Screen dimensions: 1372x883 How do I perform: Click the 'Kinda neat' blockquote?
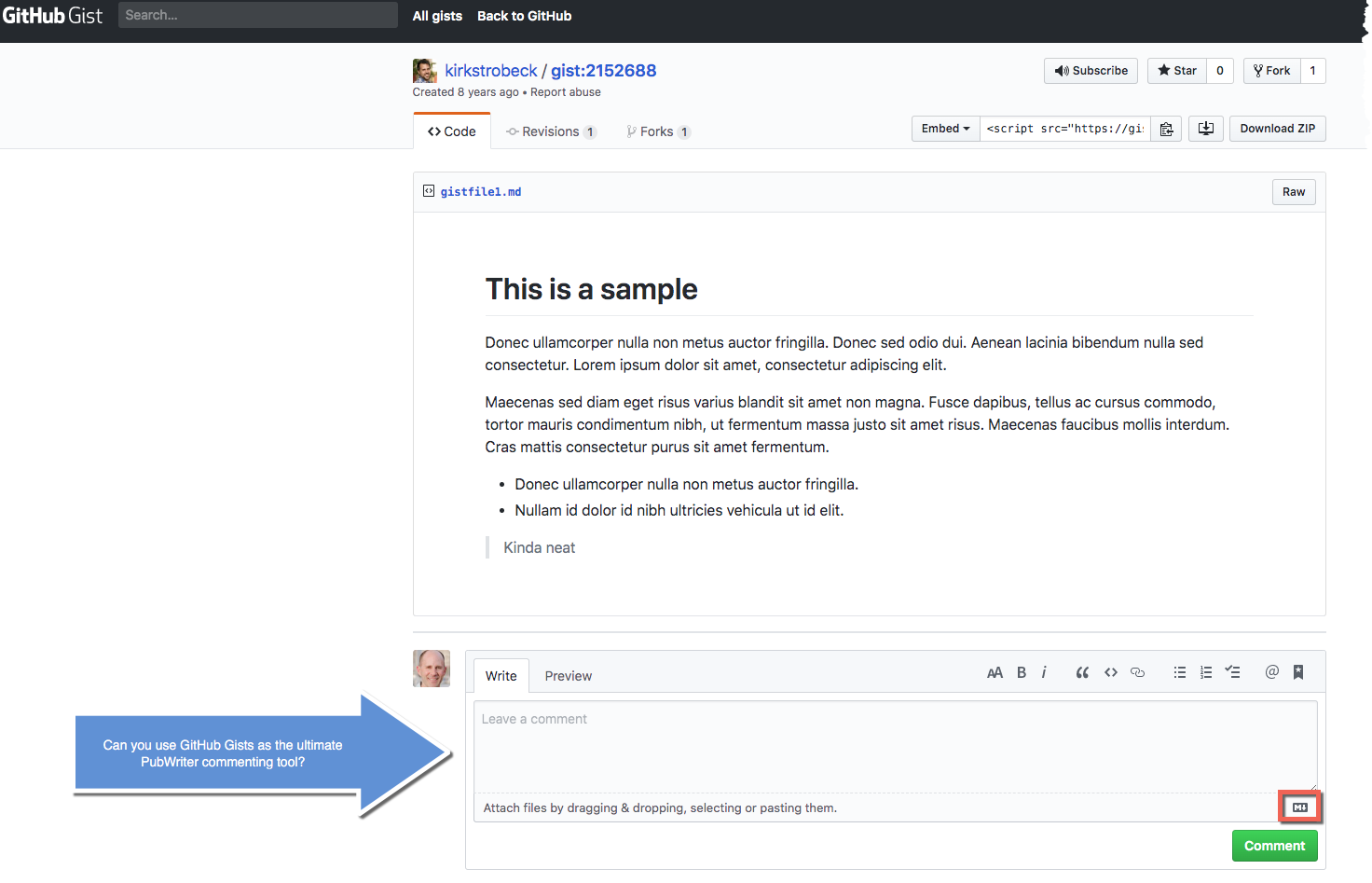(x=540, y=547)
